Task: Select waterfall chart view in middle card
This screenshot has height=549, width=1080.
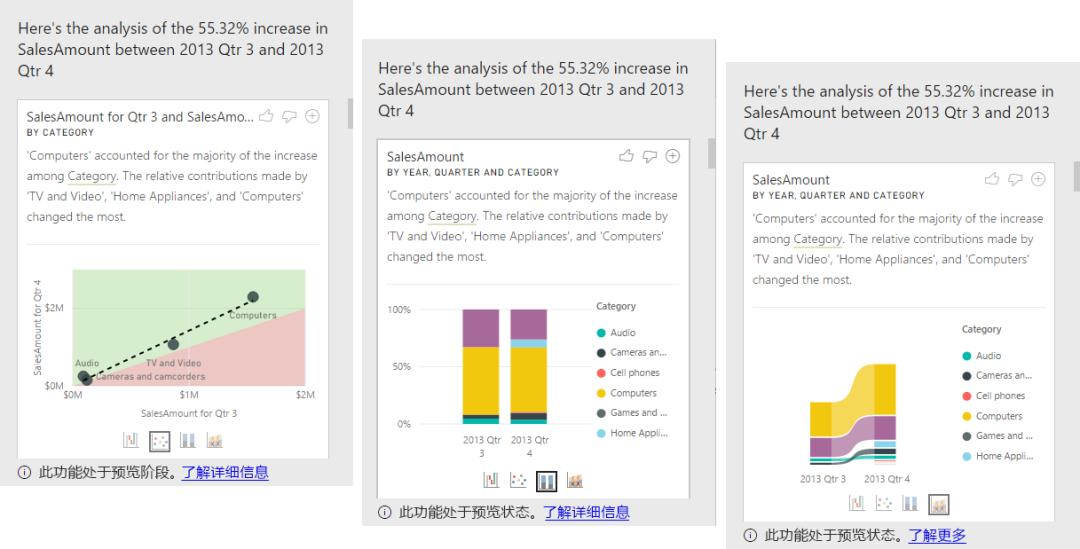Action: point(491,481)
